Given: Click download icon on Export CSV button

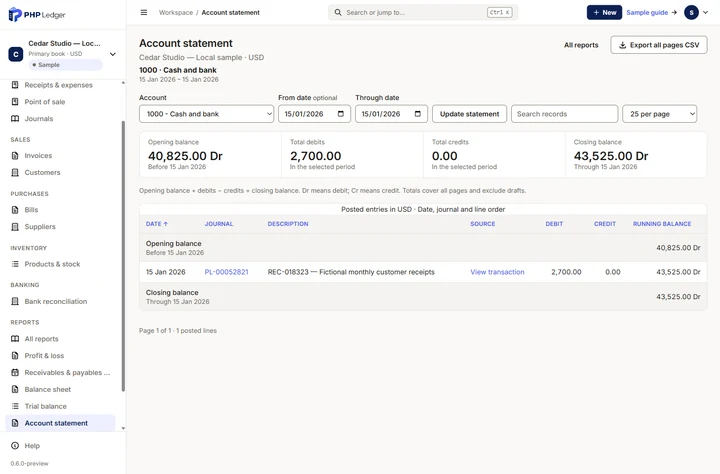Looking at the screenshot, I should pyautogui.click(x=623, y=45).
